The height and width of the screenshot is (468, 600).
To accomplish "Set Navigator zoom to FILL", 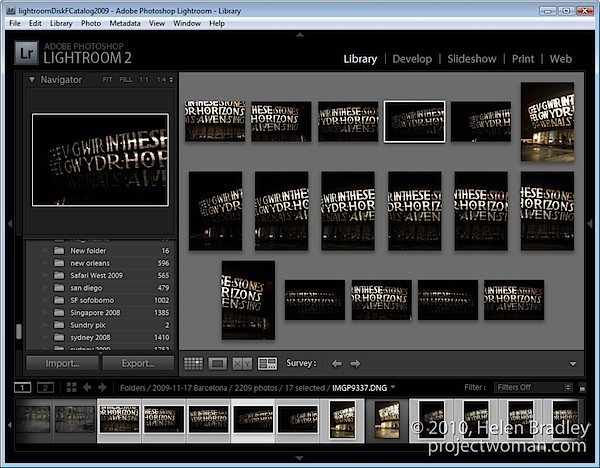I will 126,80.
